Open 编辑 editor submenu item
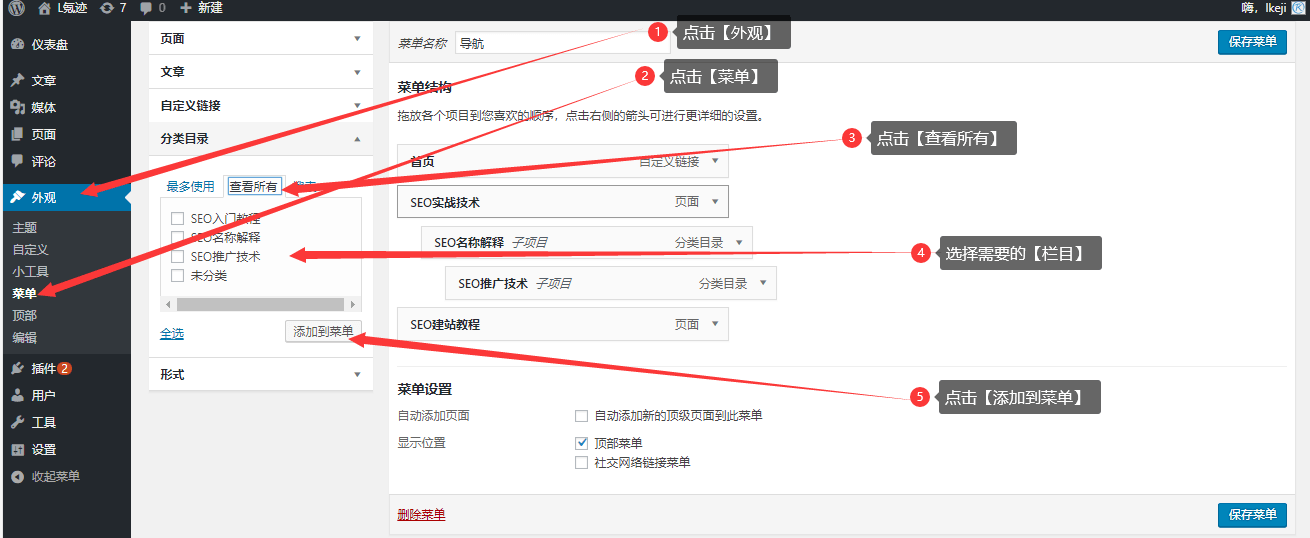The height and width of the screenshot is (538, 1310). click(x=24, y=338)
